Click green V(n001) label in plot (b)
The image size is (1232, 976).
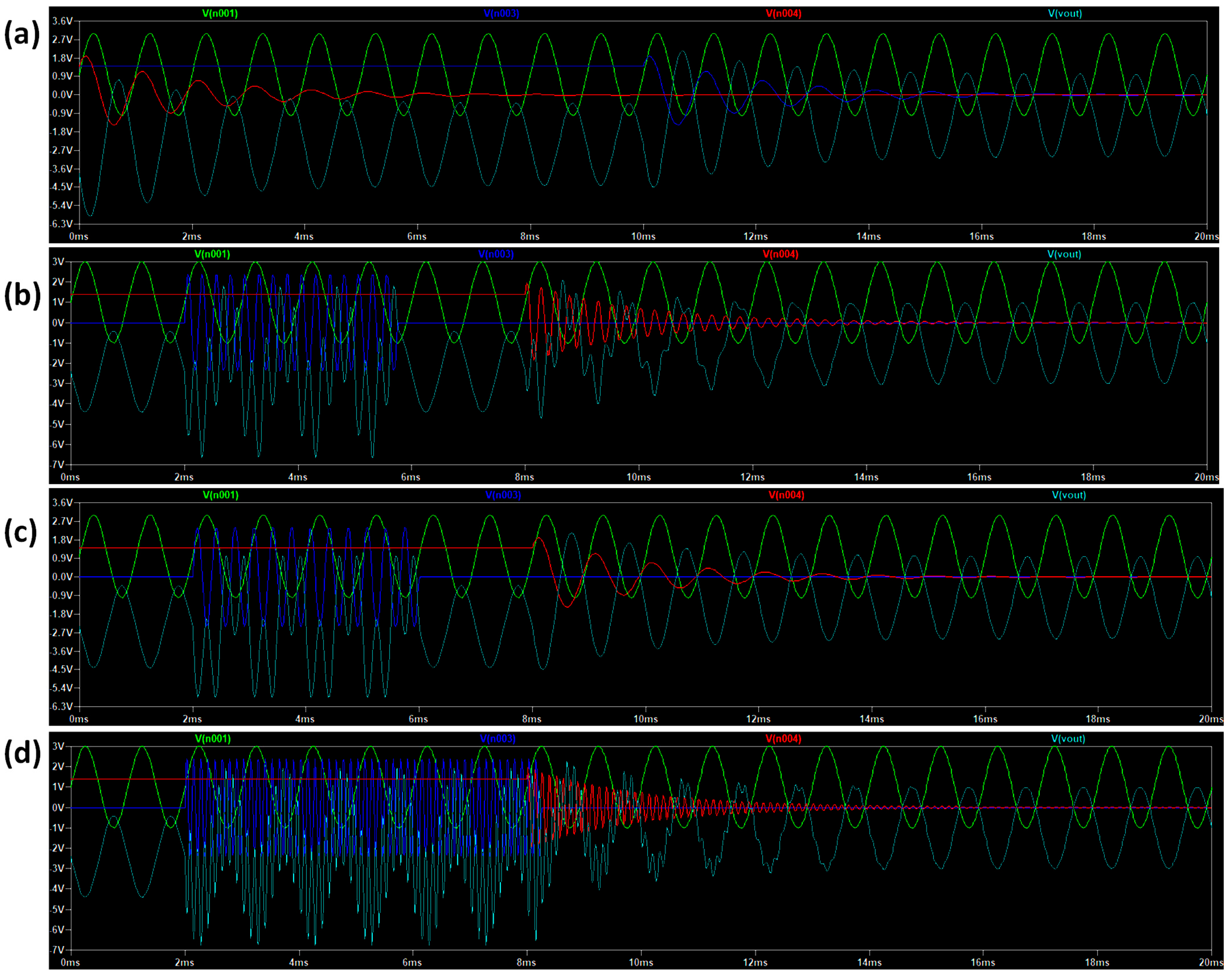coord(212,254)
